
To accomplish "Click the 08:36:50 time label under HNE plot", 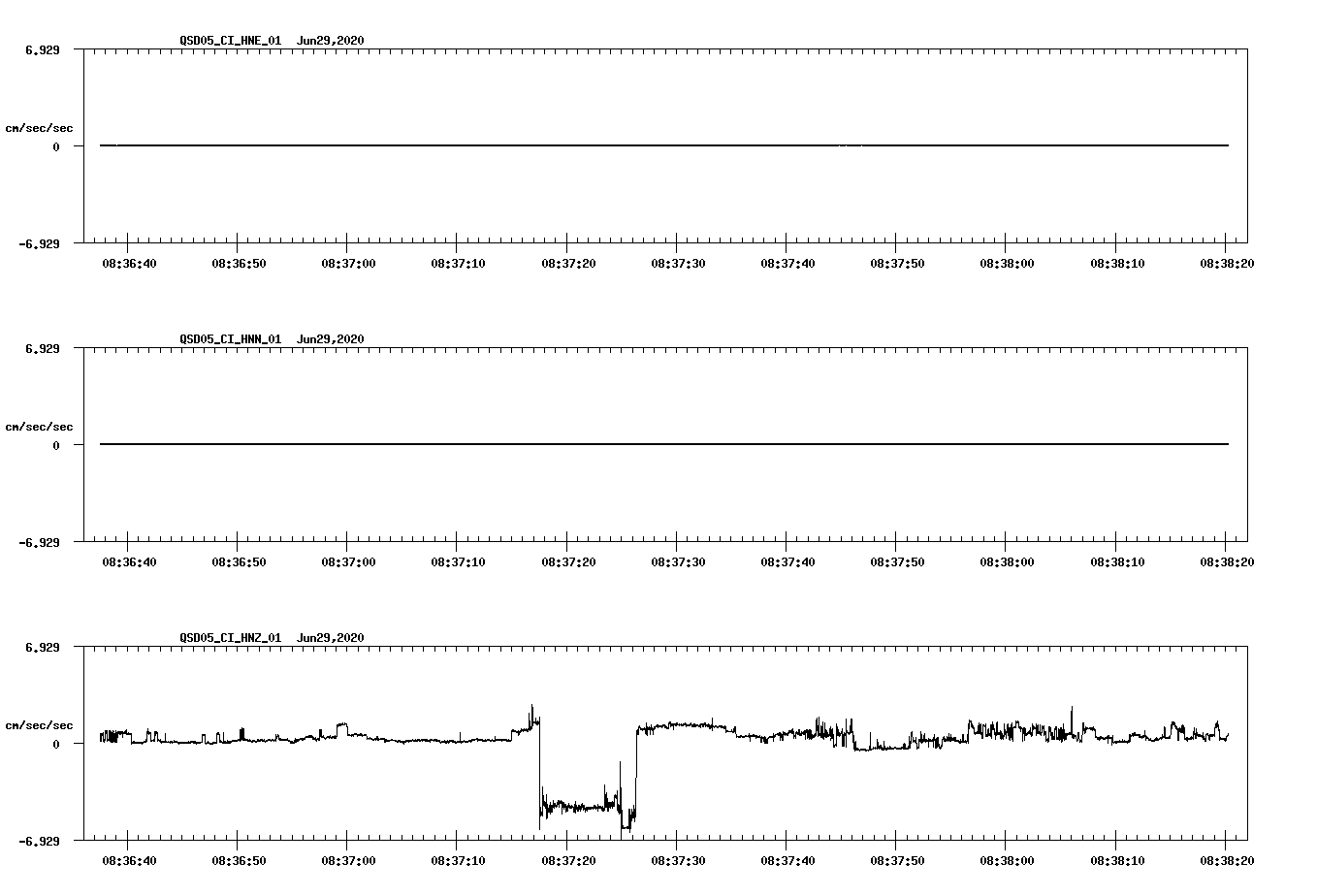I will 239,264.
